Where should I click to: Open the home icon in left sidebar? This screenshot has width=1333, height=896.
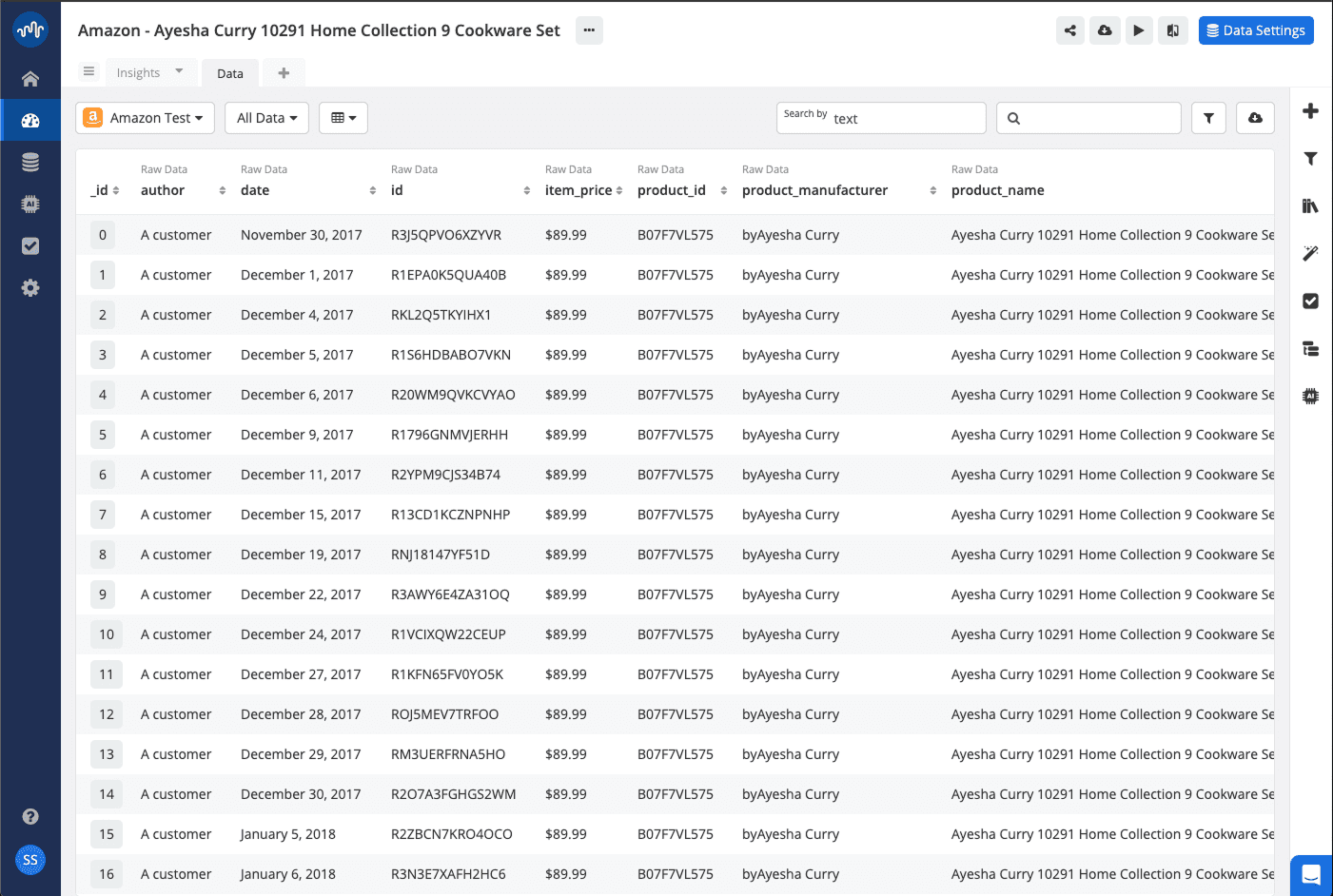coord(30,78)
